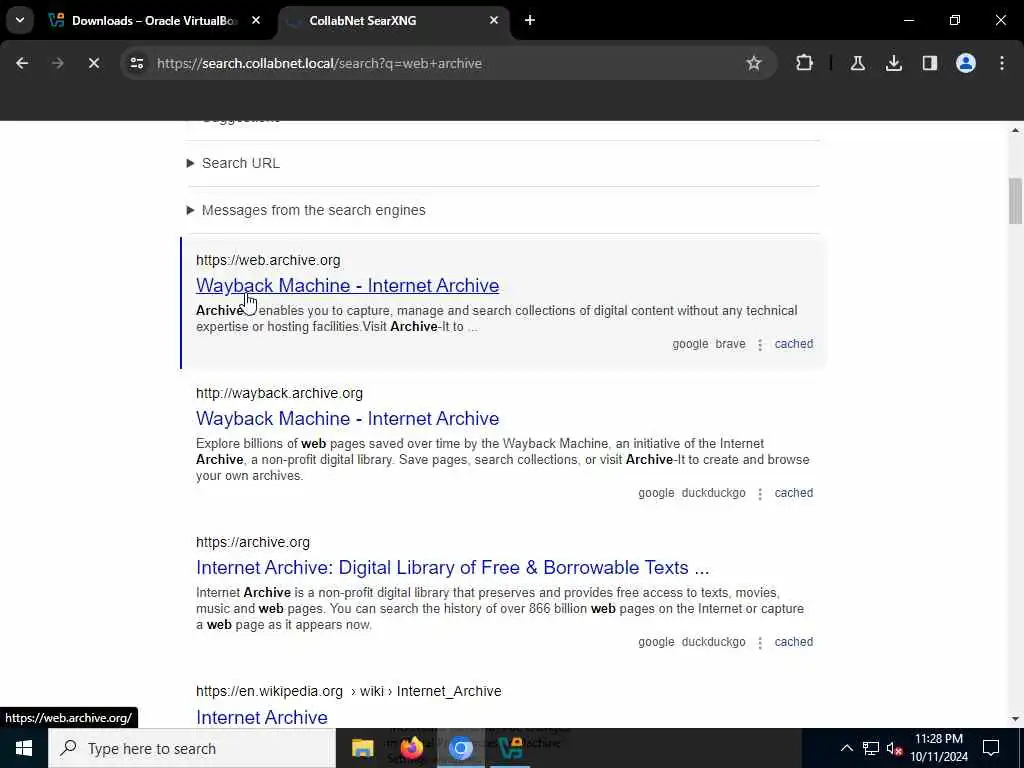Open the tab search dropdown arrow
This screenshot has width=1024, height=768.
[x=20, y=20]
